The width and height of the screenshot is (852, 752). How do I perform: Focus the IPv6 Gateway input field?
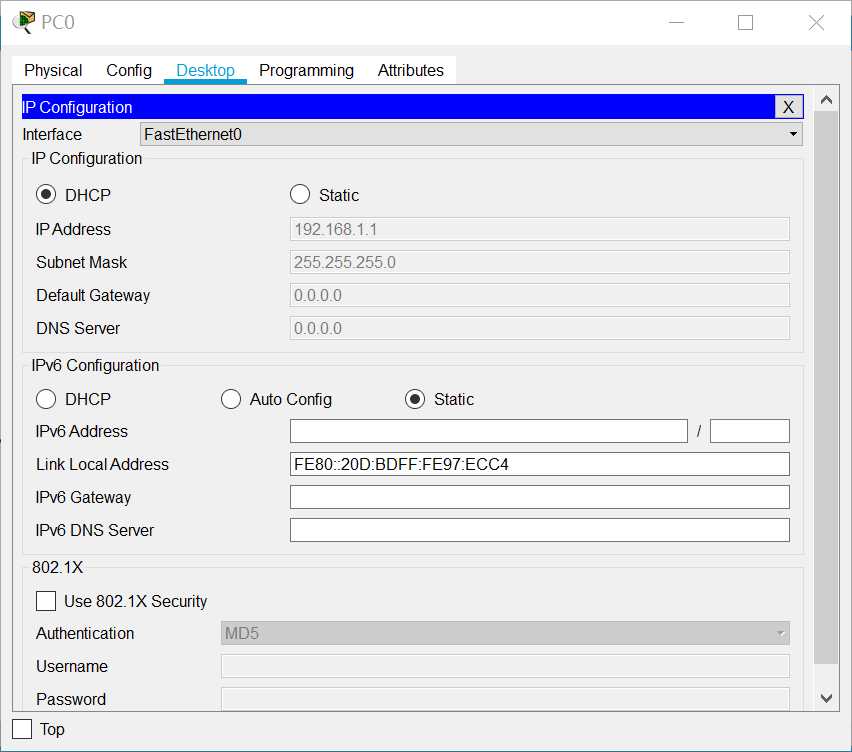tap(540, 497)
